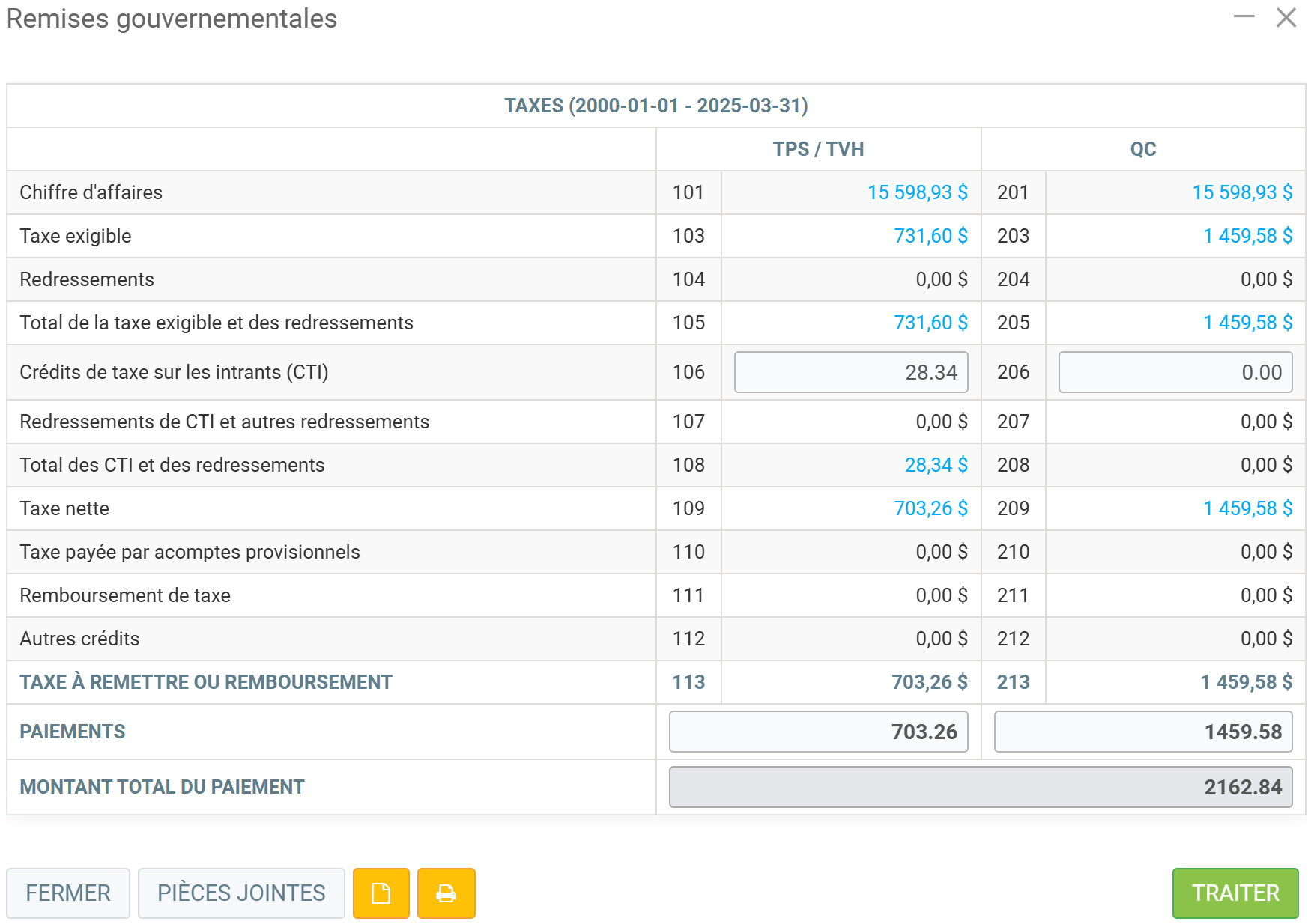
Task: Click the QC payment field 1459.58
Action: click(1142, 732)
